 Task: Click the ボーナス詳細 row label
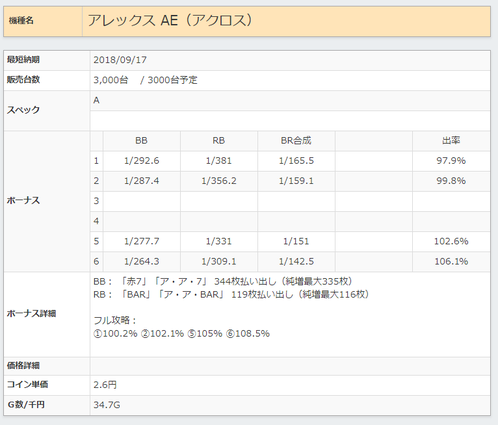pyautogui.click(x=31, y=314)
